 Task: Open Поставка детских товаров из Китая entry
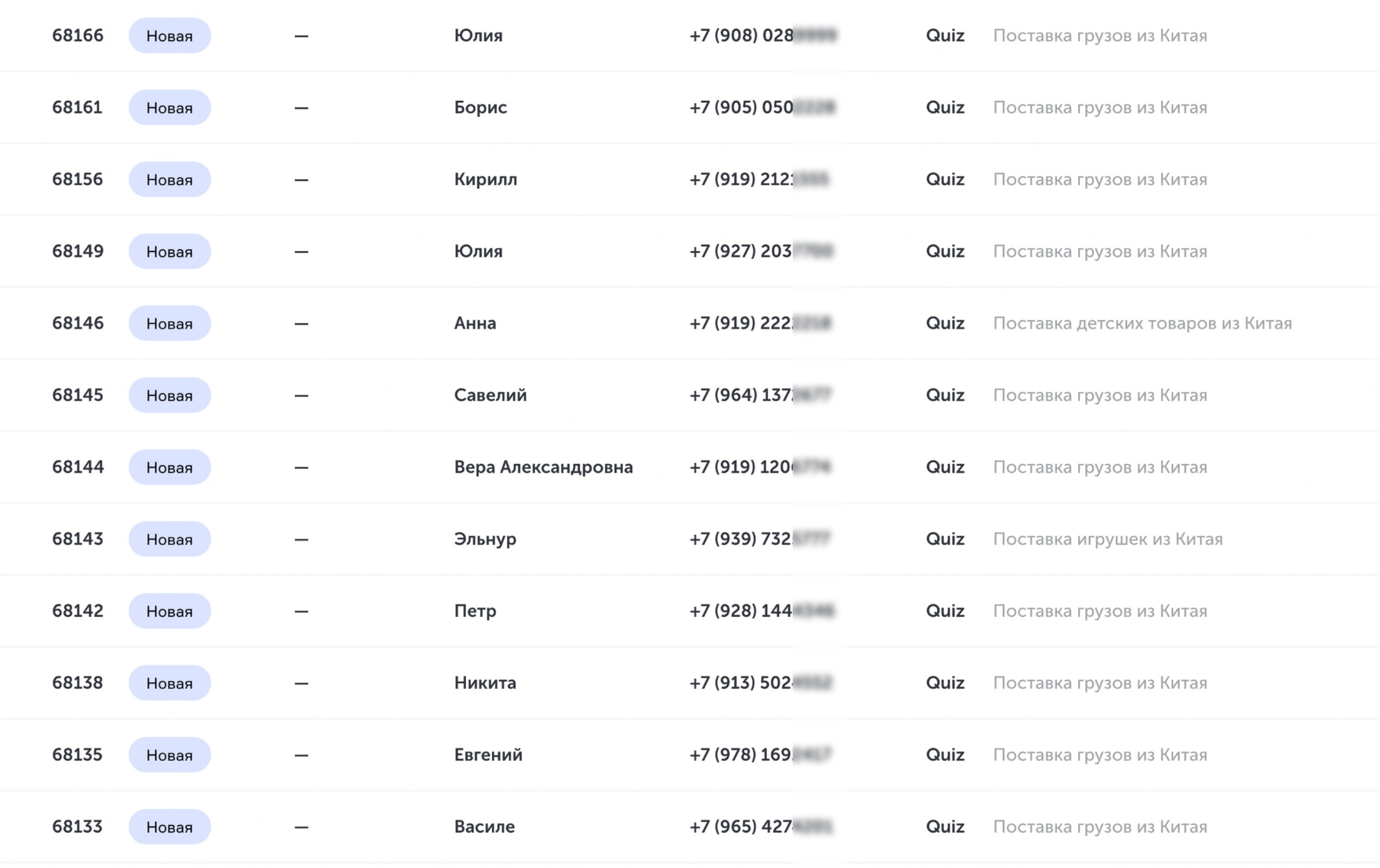click(x=1142, y=323)
